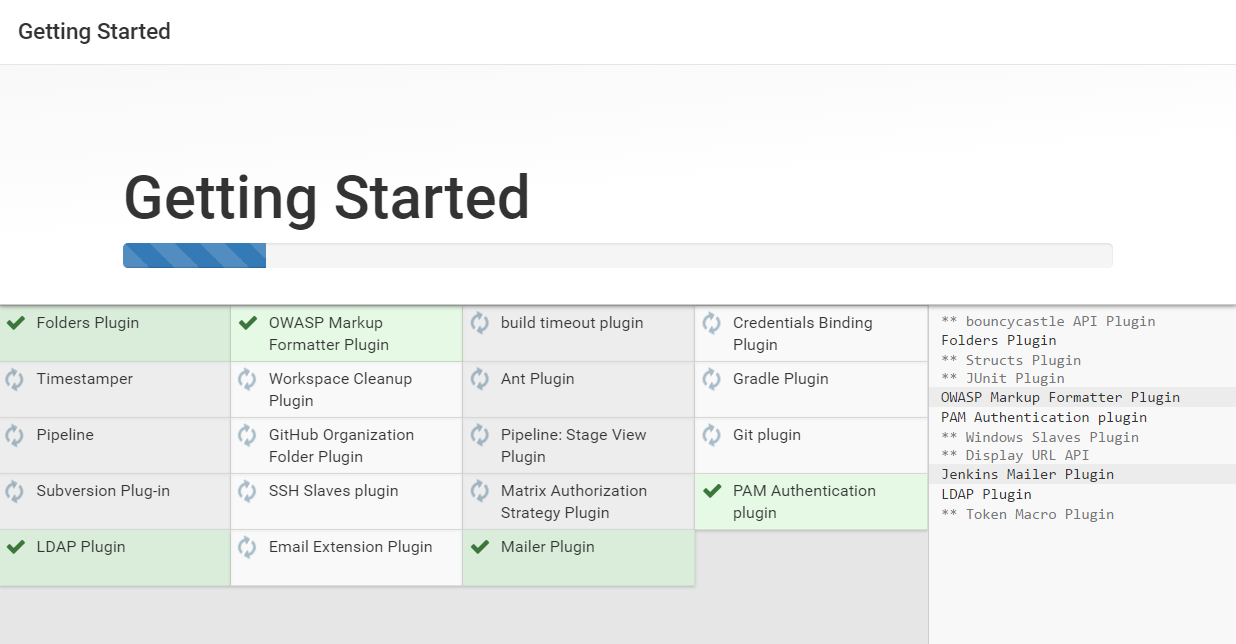Click the pending spinner on build timeout plugin
1236x644 pixels.
click(479, 323)
